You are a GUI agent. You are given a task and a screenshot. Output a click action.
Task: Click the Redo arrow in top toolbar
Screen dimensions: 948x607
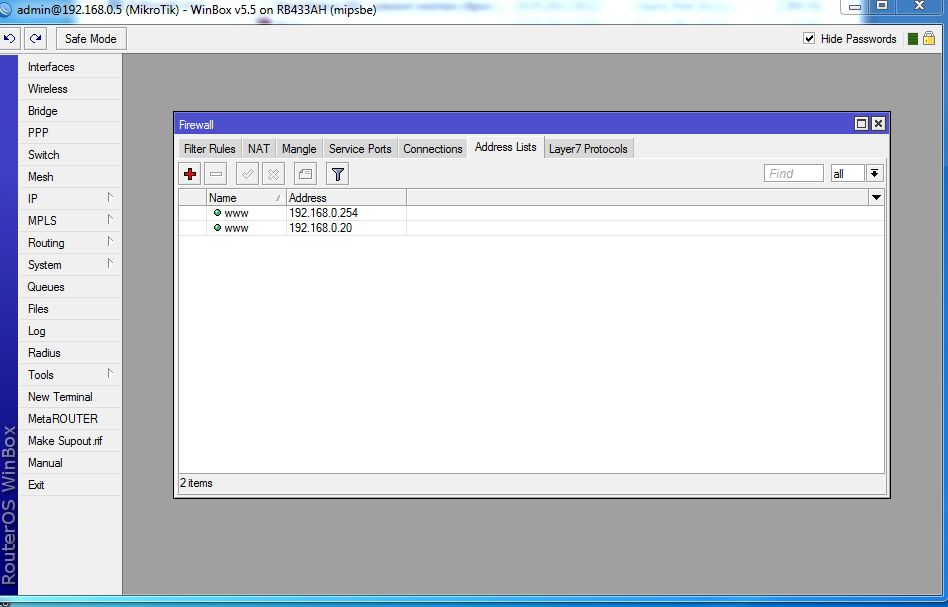36,39
